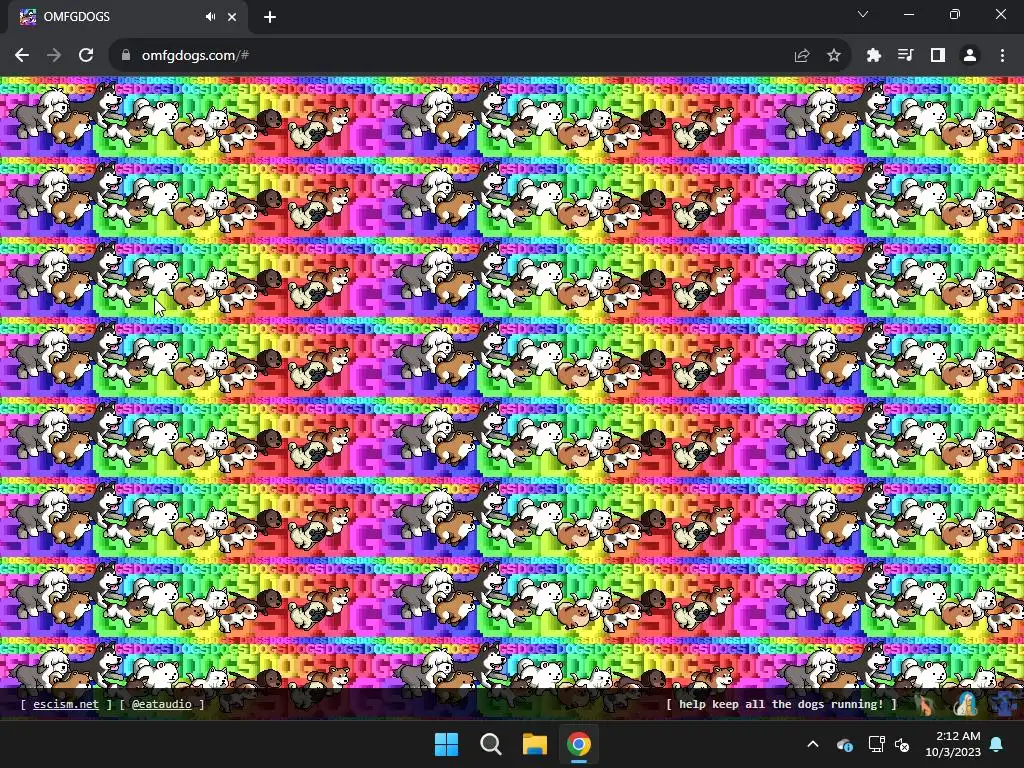Viewport: 1024px width, 768px height.
Task: Open a new browser tab
Action: 270,17
